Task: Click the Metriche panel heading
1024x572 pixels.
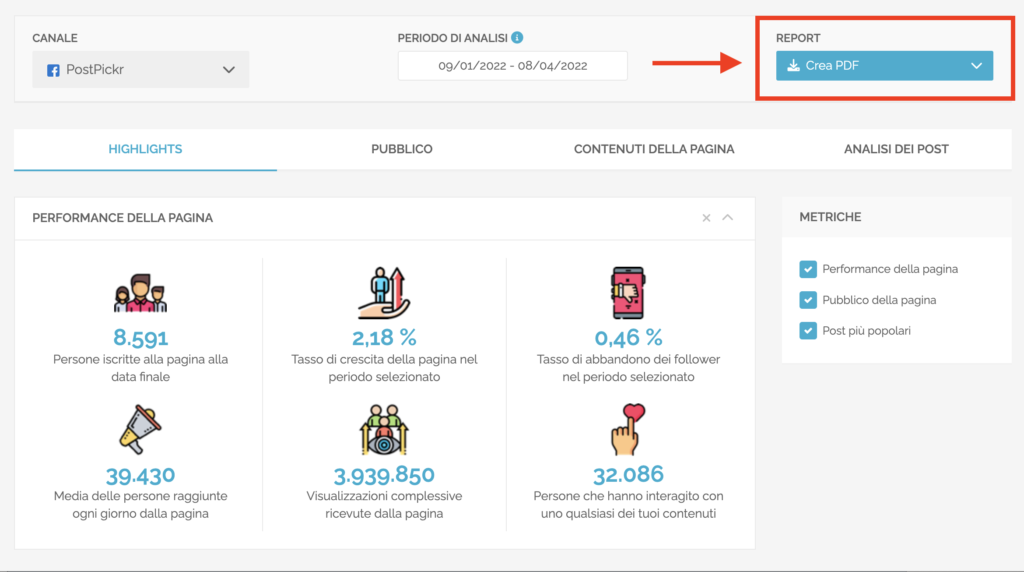Action: 830,217
